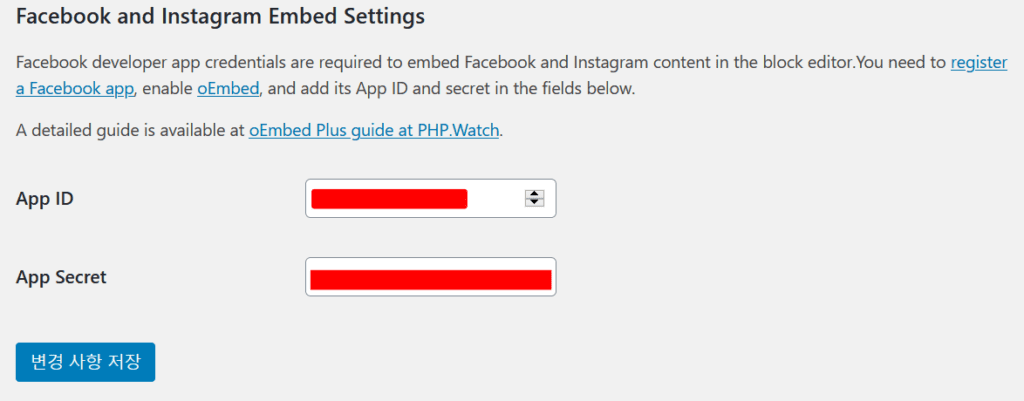Click the red redaction bar in App ID
Viewport: 1024px width, 401px height.
click(x=389, y=198)
